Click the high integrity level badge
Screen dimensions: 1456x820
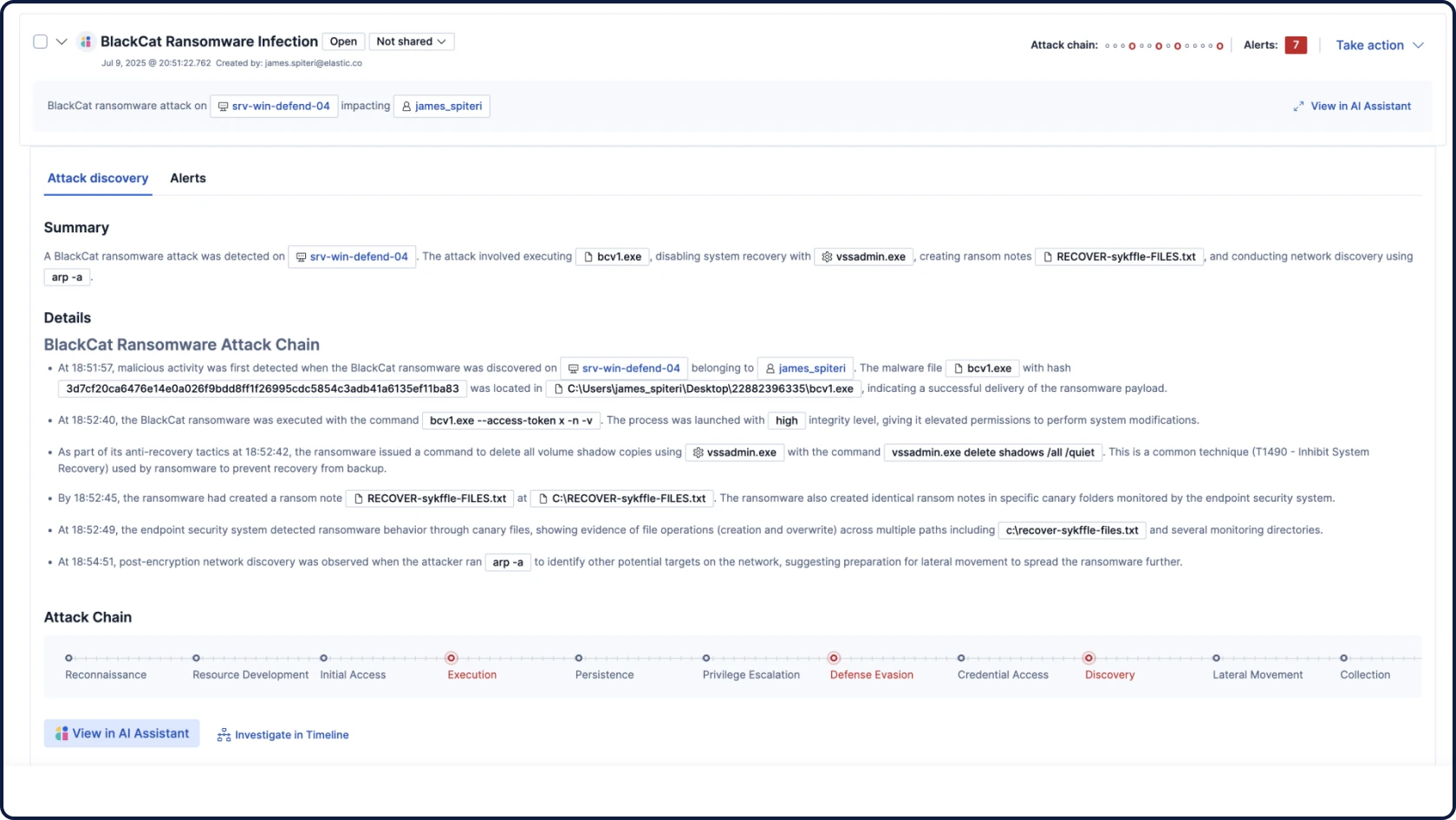pyautogui.click(x=787, y=420)
